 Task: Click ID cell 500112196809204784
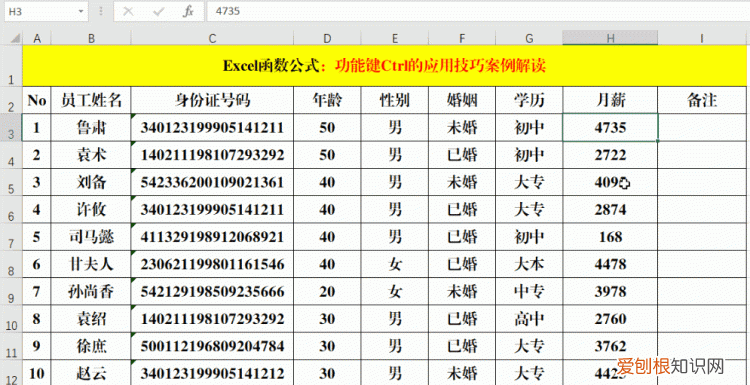point(212,346)
